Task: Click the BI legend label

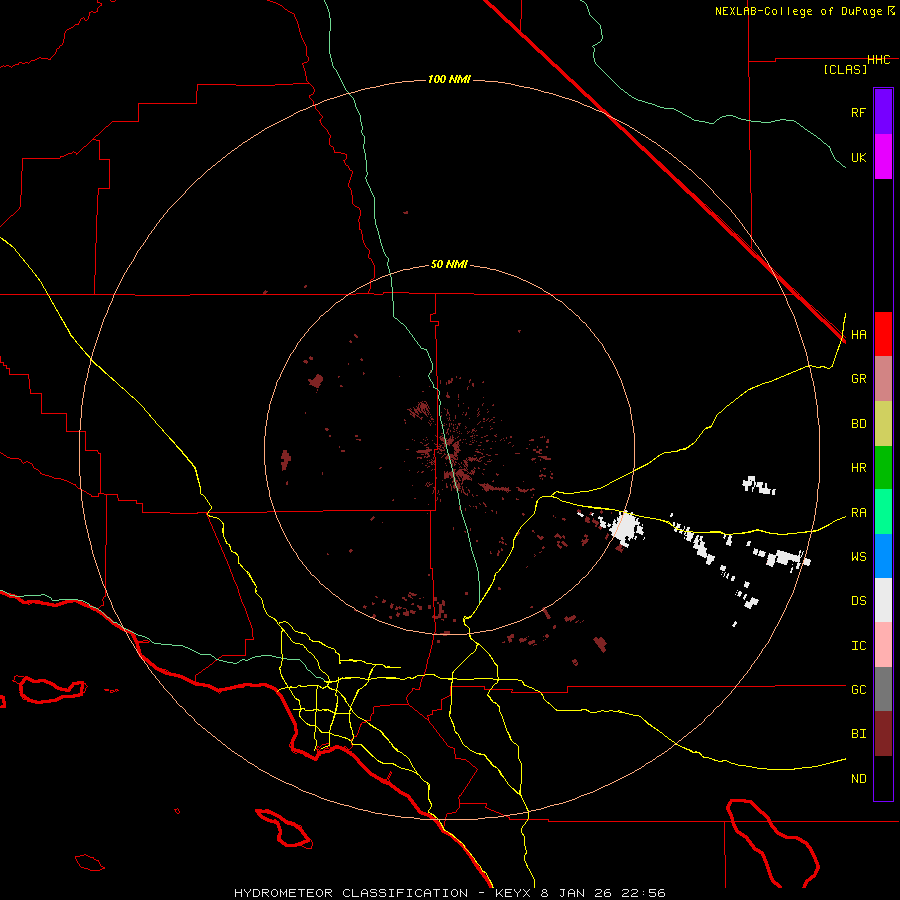Action: pyautogui.click(x=858, y=734)
